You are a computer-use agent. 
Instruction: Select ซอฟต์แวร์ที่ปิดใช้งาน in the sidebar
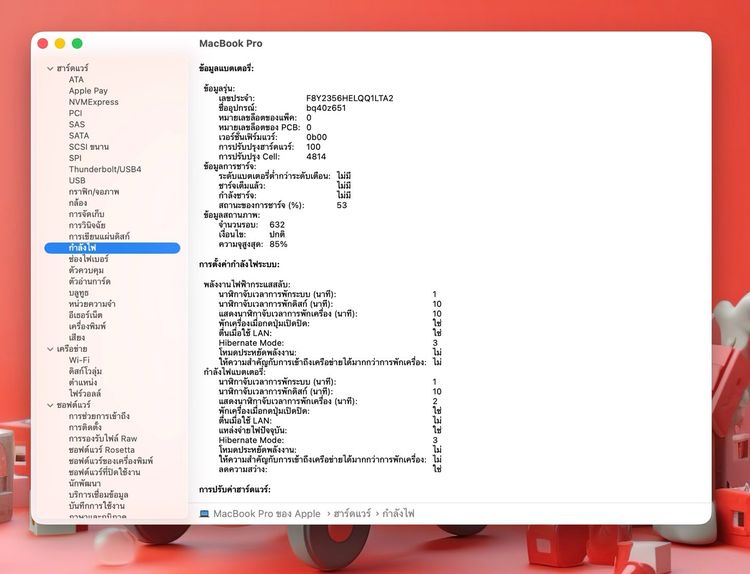coord(104,473)
